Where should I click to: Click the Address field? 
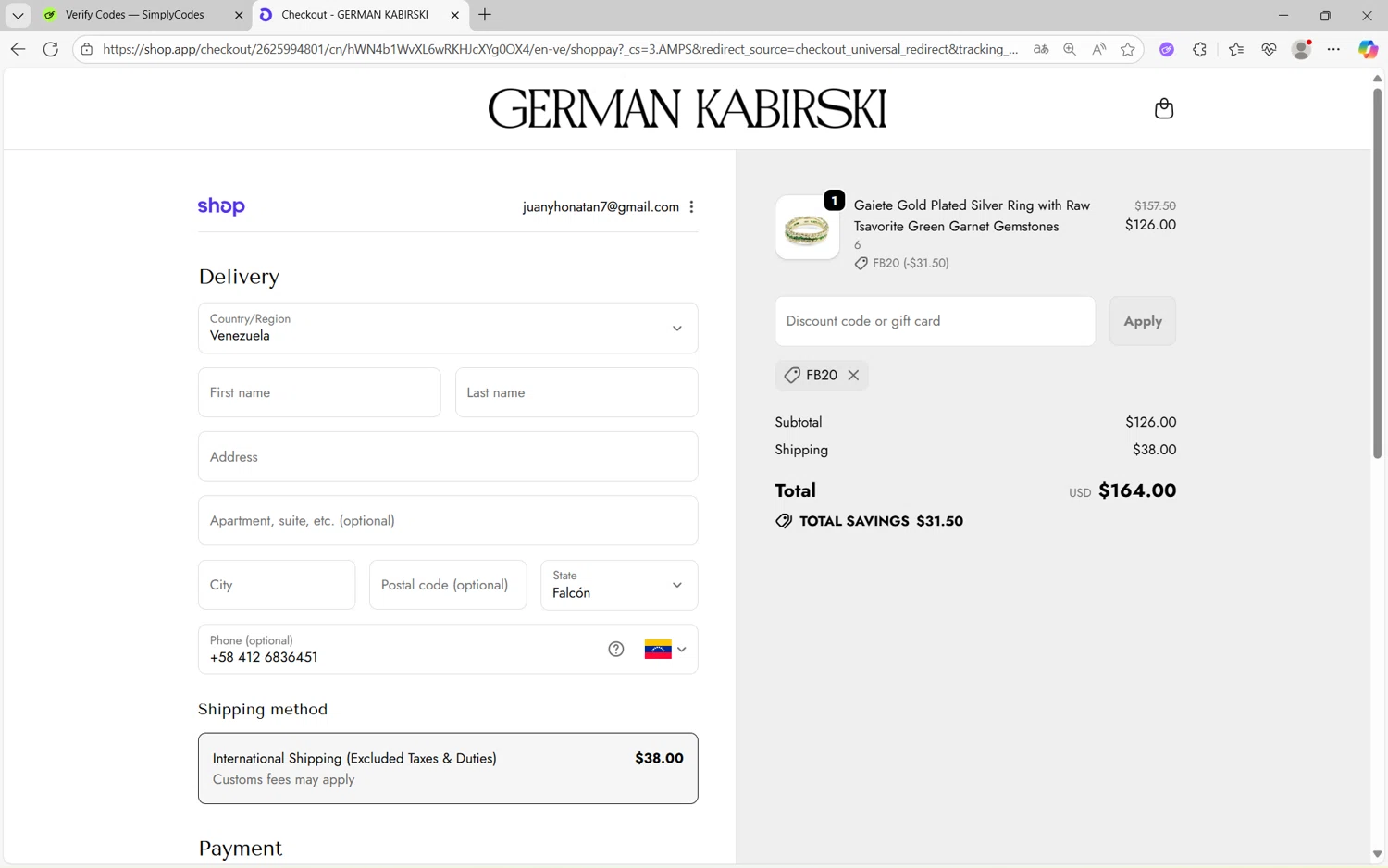[x=448, y=456]
